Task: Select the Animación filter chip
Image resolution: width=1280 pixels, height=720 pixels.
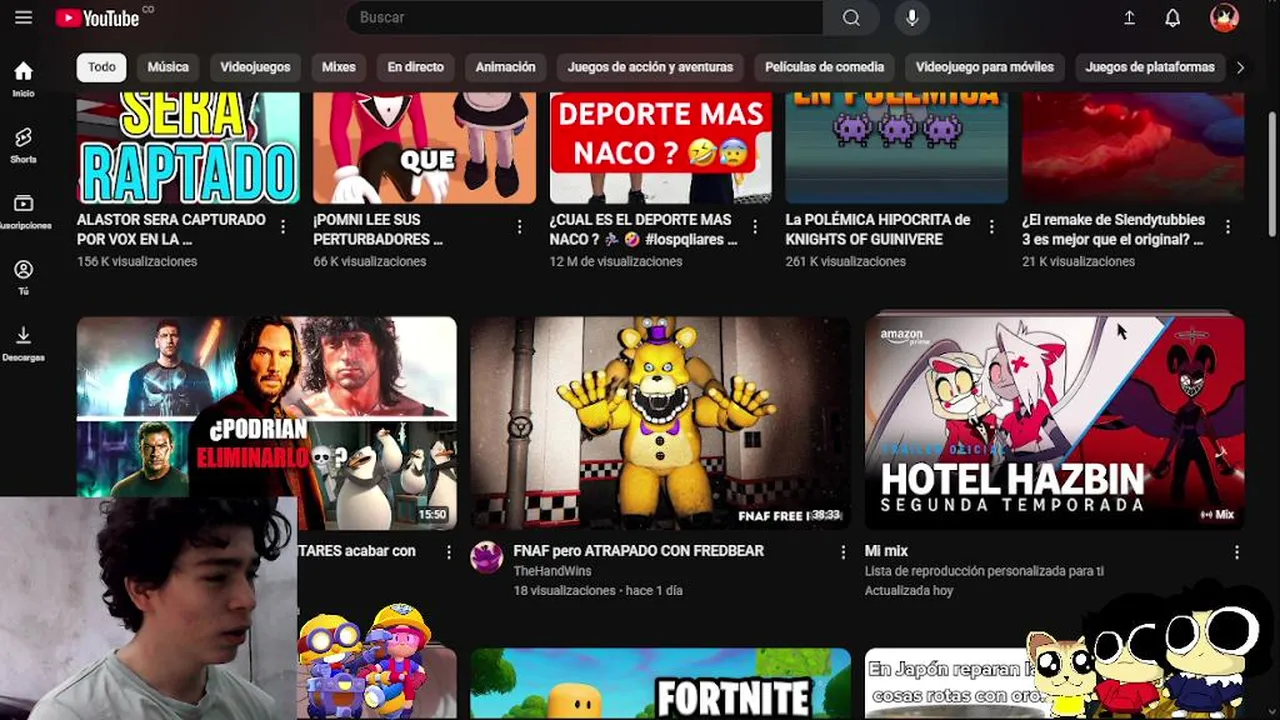Action: coord(506,67)
